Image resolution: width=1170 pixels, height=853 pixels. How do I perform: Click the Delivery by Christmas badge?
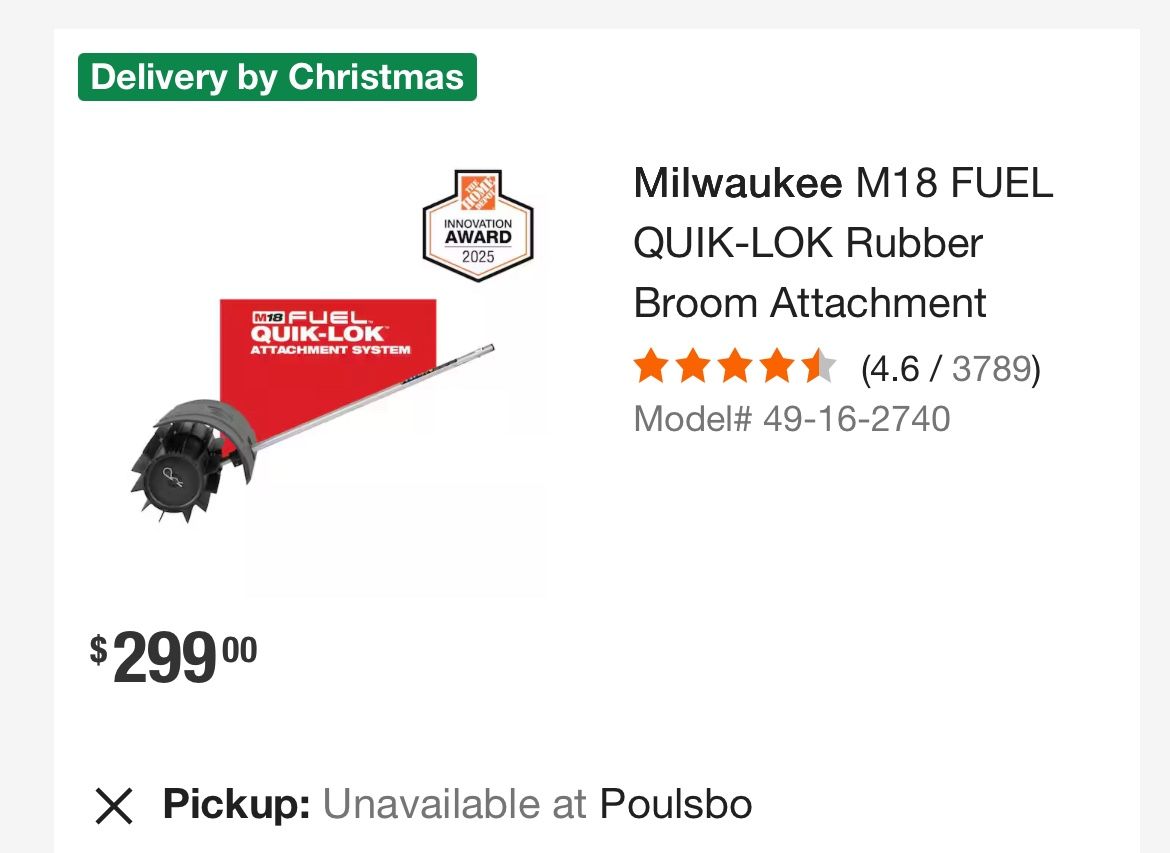pyautogui.click(x=277, y=76)
